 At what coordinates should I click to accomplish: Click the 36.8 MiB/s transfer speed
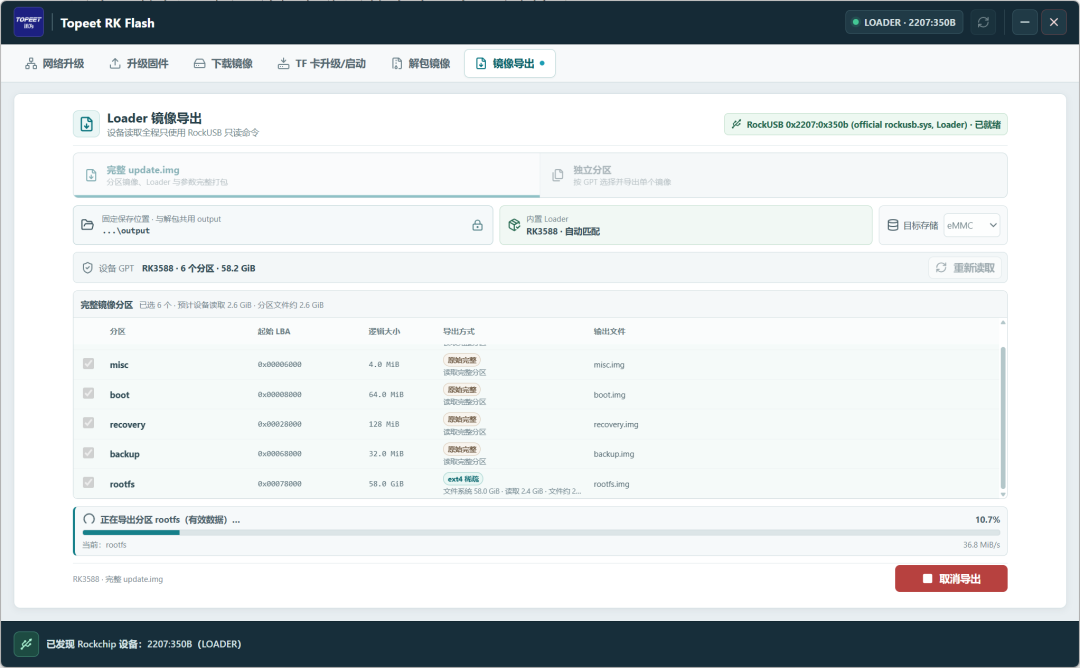982,545
